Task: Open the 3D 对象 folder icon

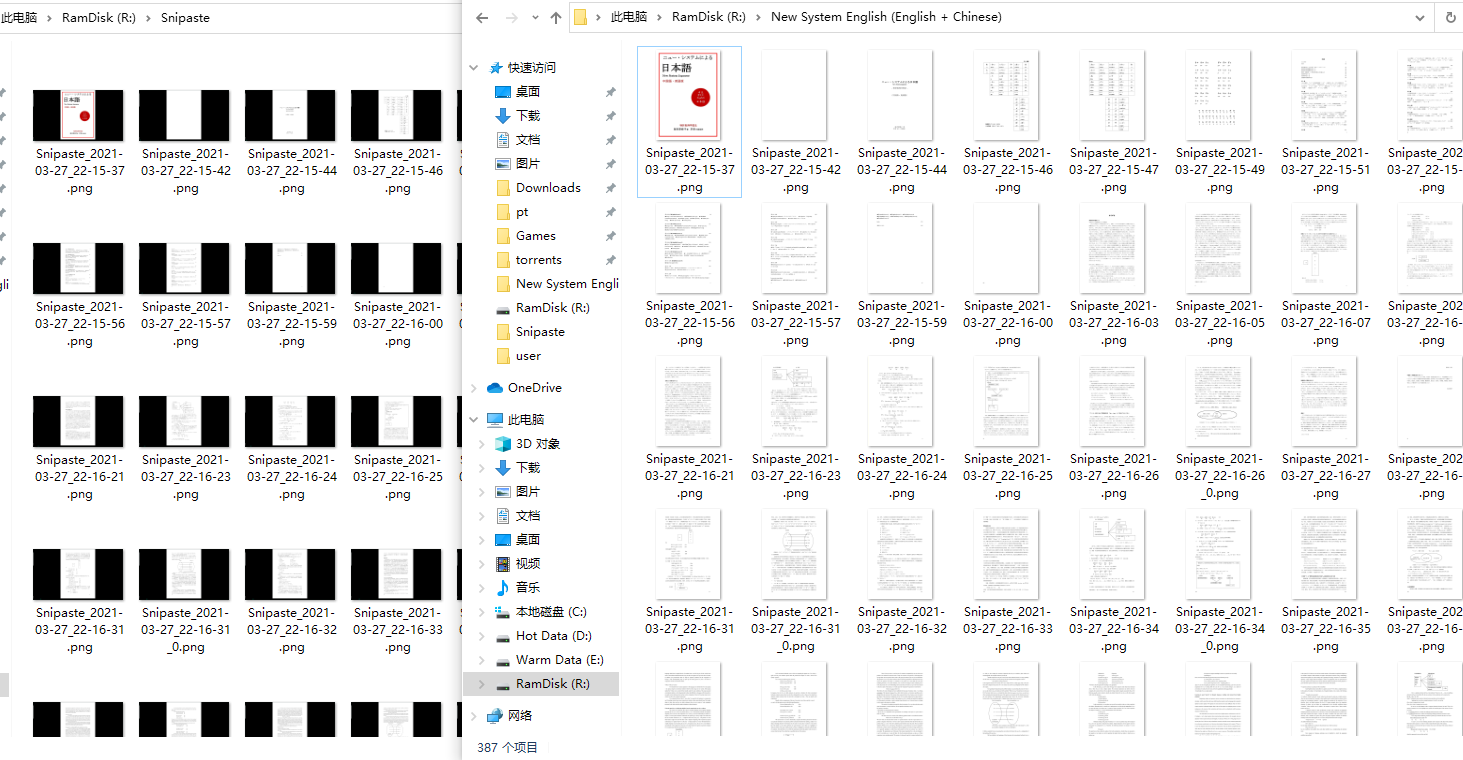Action: 503,443
